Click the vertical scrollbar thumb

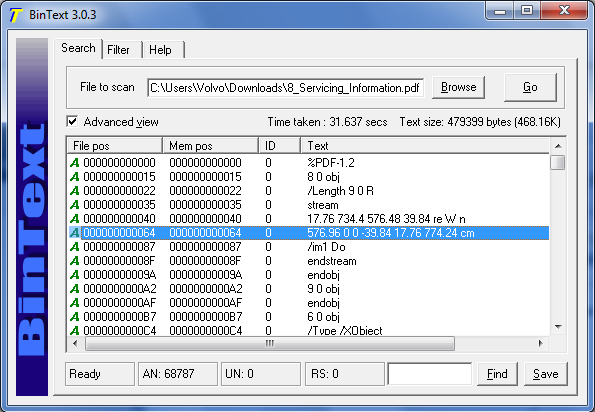click(x=558, y=163)
